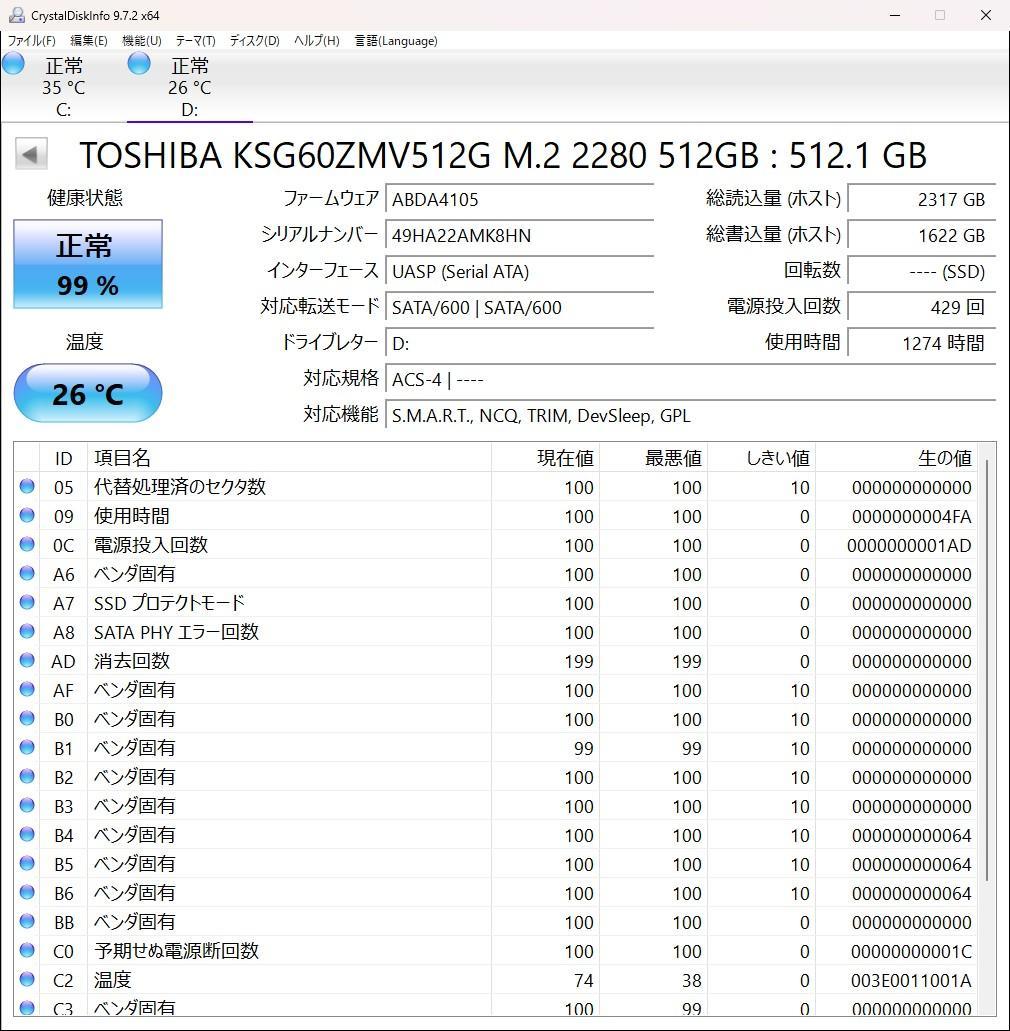Click status orb of row B5

pyautogui.click(x=27, y=863)
